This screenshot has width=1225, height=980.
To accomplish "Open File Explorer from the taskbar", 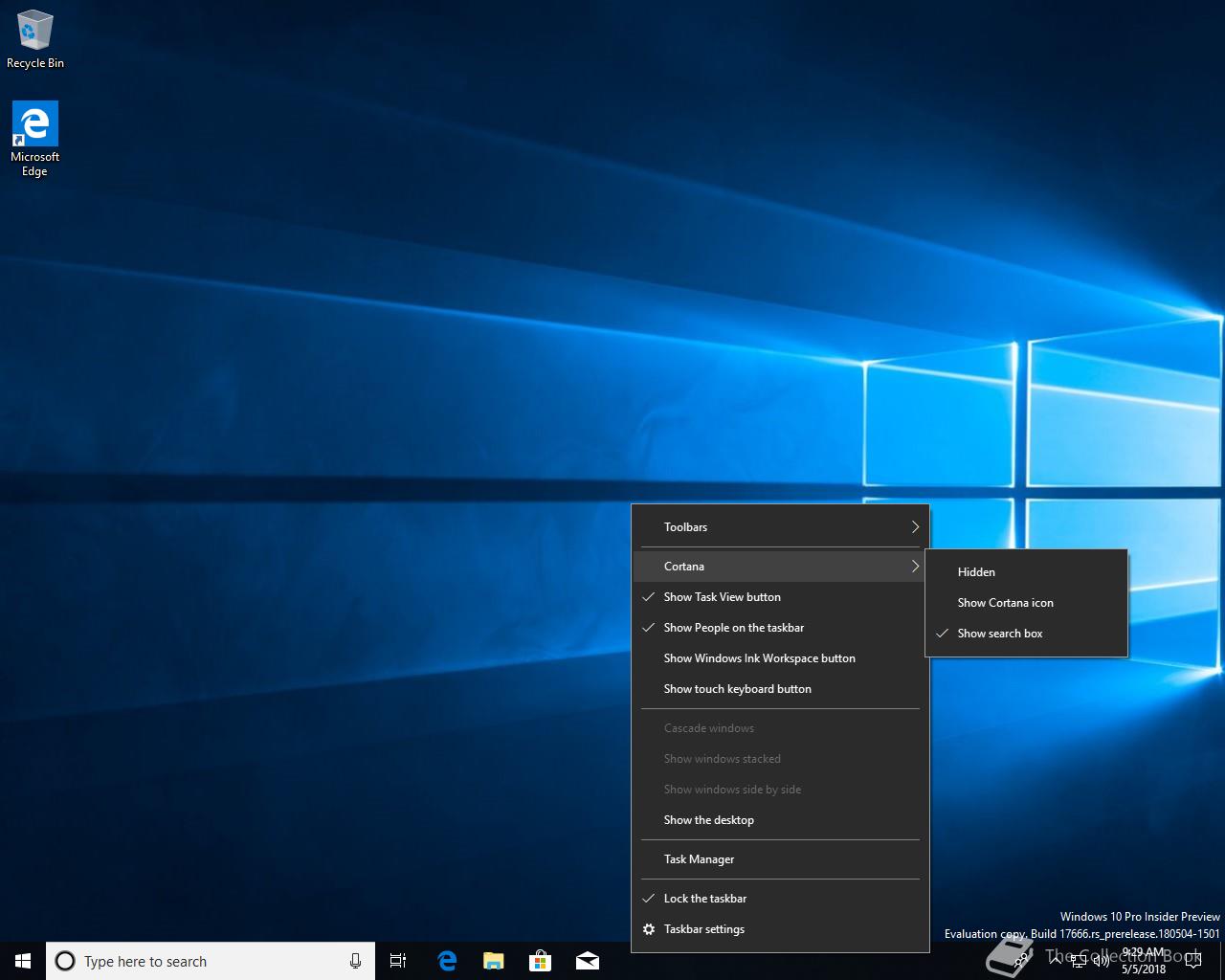I will (494, 961).
